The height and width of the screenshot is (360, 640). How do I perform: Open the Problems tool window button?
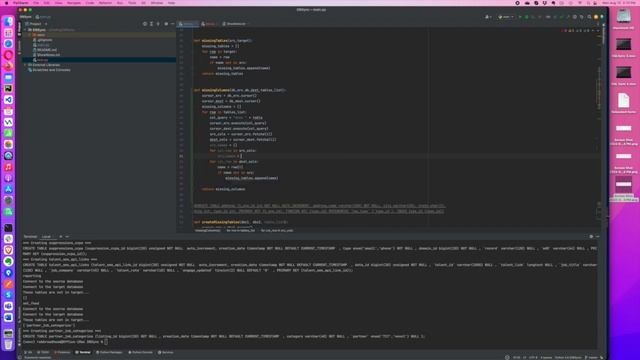[x=62, y=352]
